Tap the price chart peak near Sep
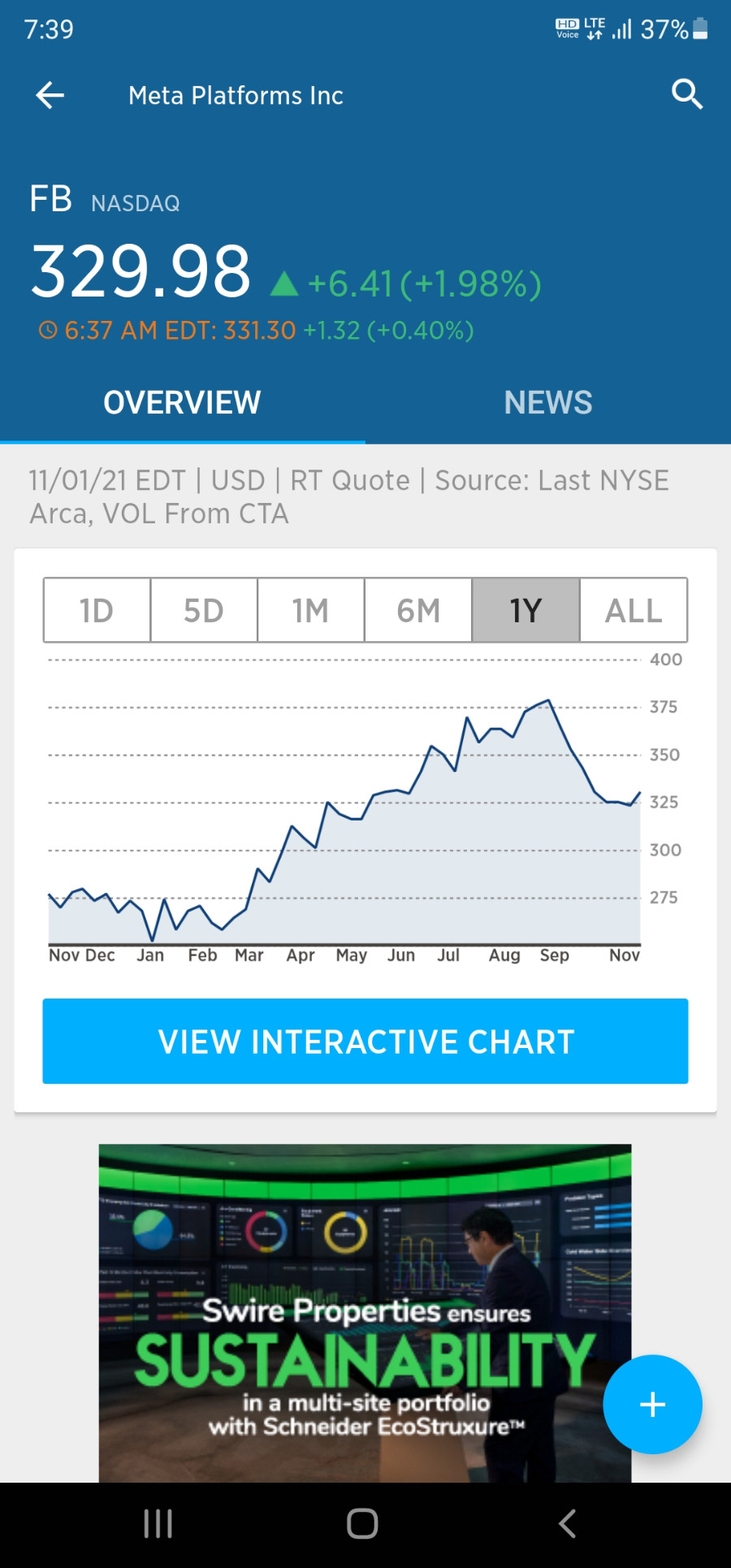731x1568 pixels. pyautogui.click(x=550, y=700)
